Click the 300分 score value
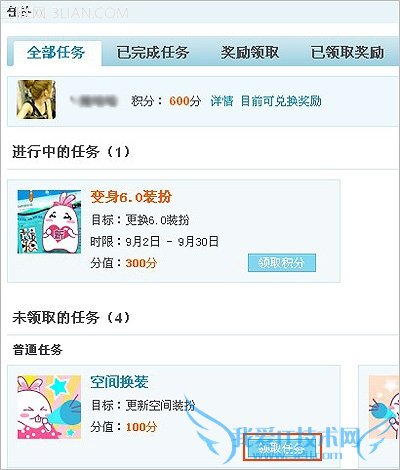The width and height of the screenshot is (400, 470). 141,263
